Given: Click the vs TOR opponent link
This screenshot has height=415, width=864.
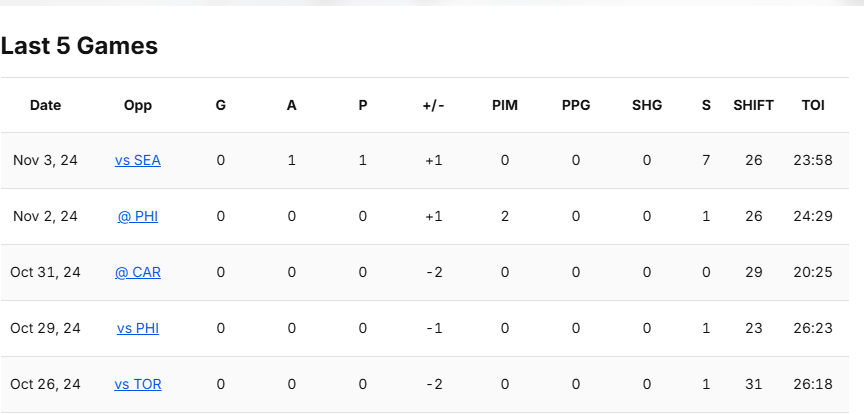Looking at the screenshot, I should tap(138, 384).
